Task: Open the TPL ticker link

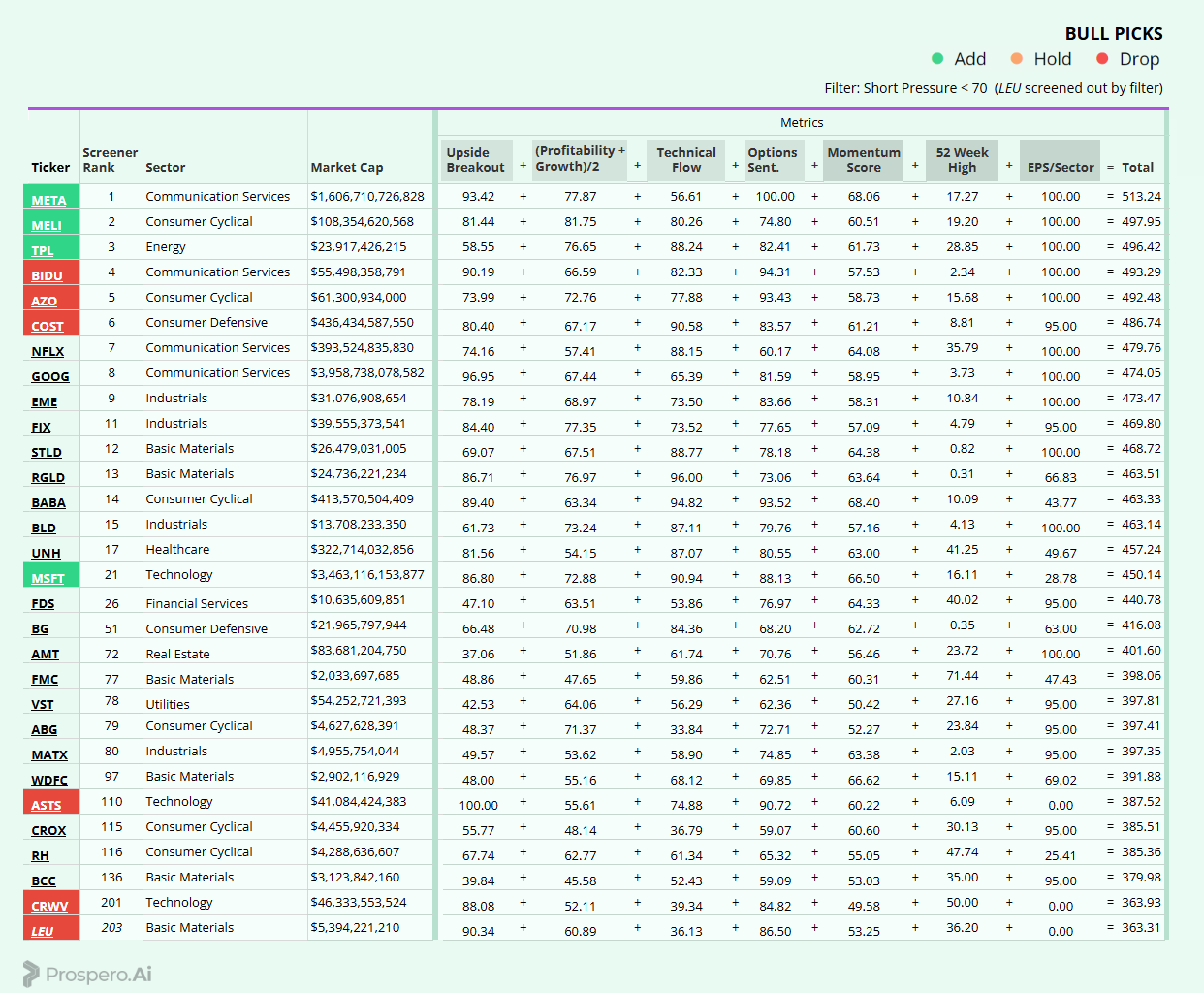Action: pos(42,250)
